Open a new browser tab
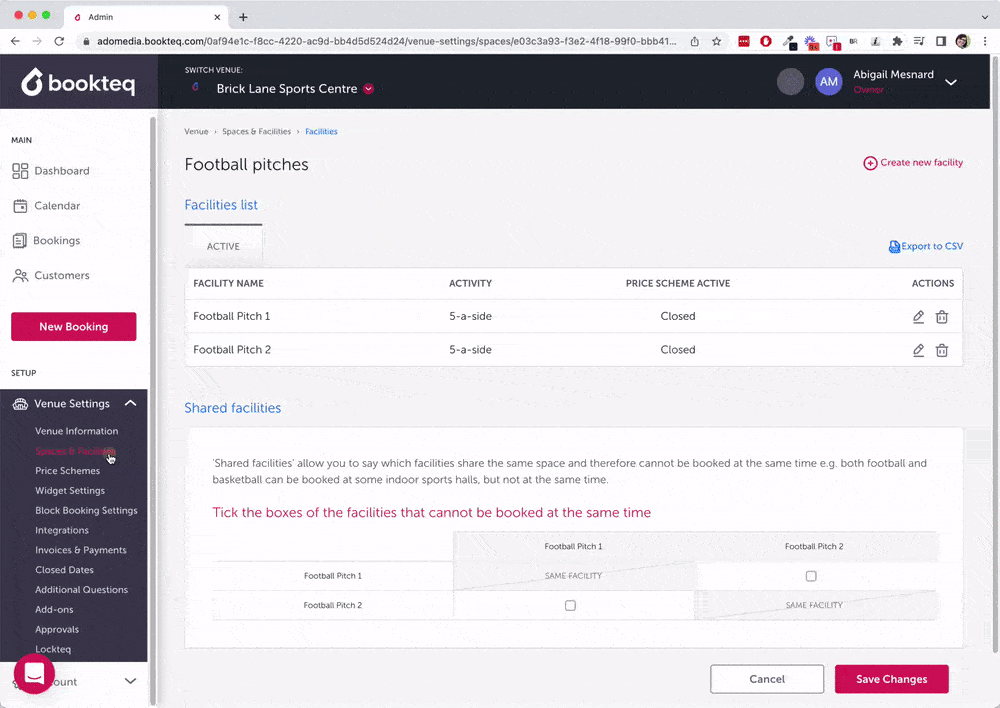This screenshot has height=708, width=1000. coord(243,17)
